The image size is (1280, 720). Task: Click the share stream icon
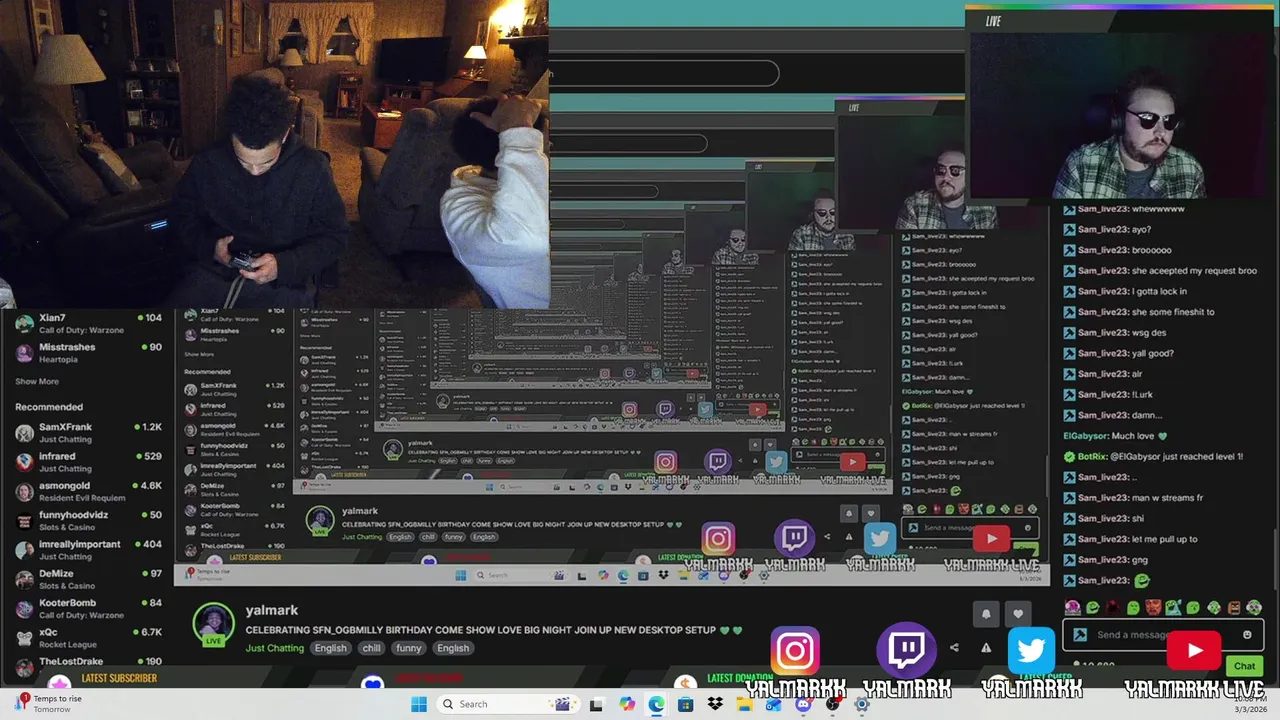(954, 648)
